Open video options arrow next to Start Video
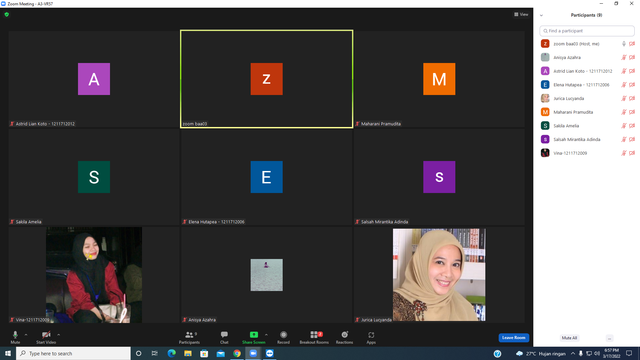The image size is (640, 360). click(x=58, y=335)
